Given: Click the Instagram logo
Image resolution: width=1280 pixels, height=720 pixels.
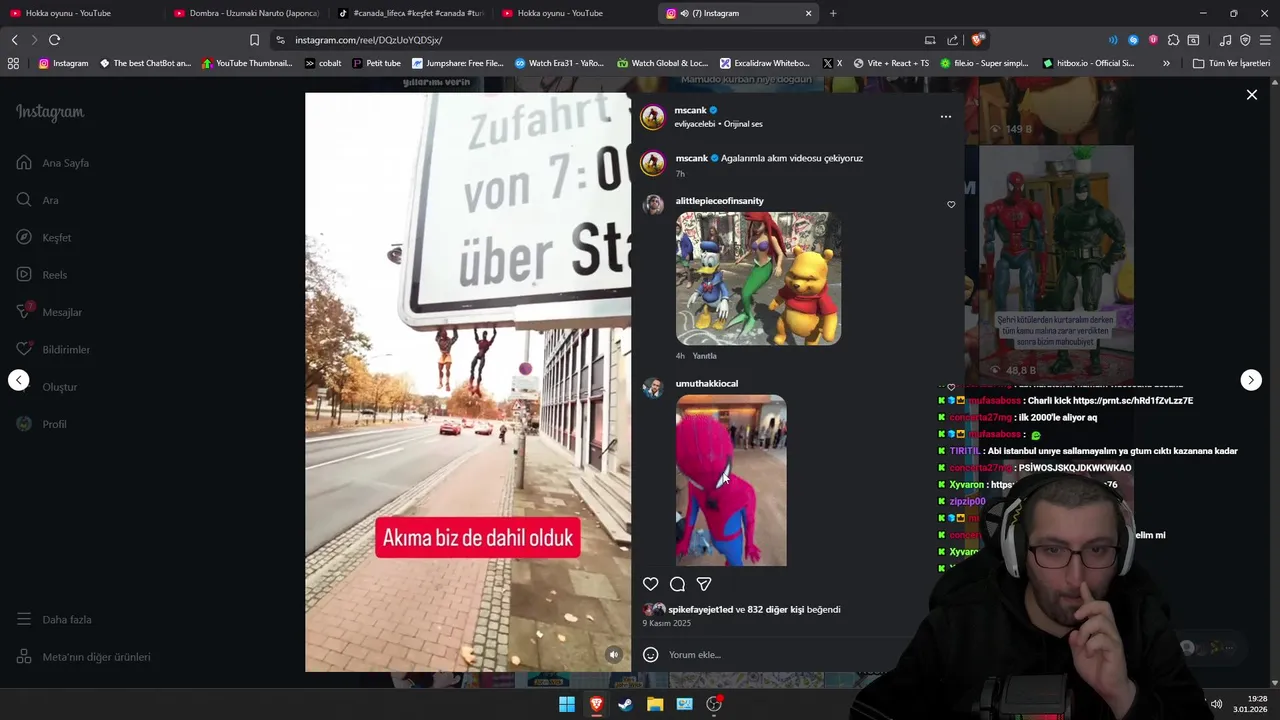Looking at the screenshot, I should pyautogui.click(x=50, y=112).
